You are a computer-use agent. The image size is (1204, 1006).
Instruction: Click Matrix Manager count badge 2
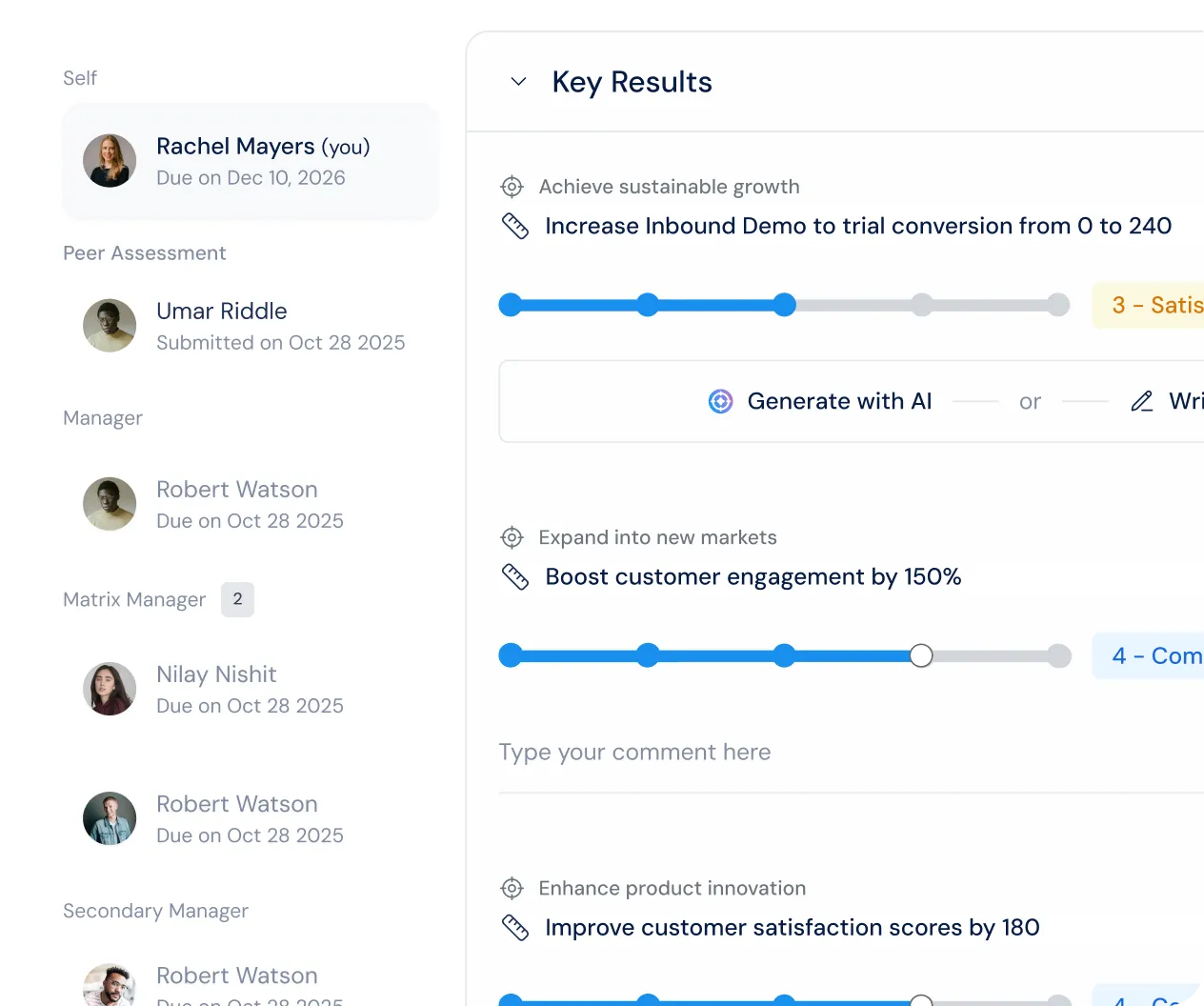tap(237, 599)
